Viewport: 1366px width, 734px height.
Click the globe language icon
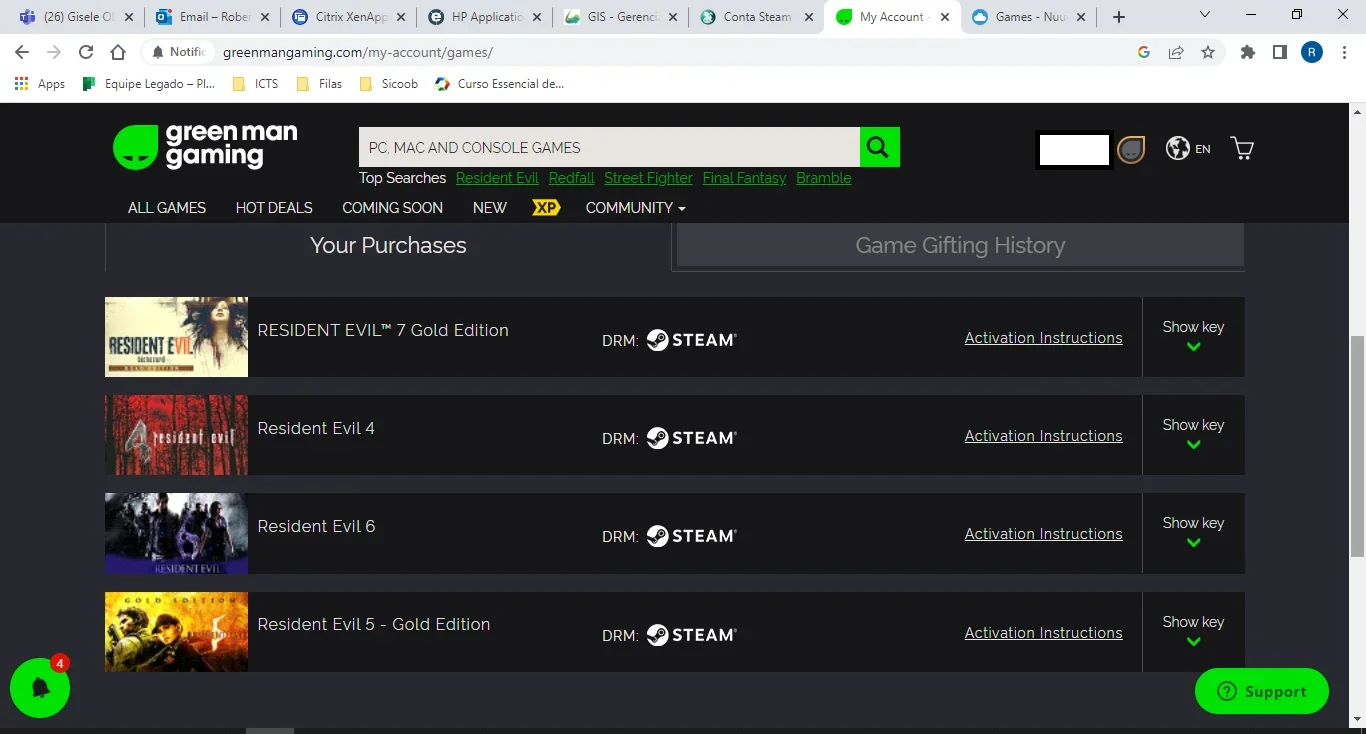click(x=1178, y=148)
